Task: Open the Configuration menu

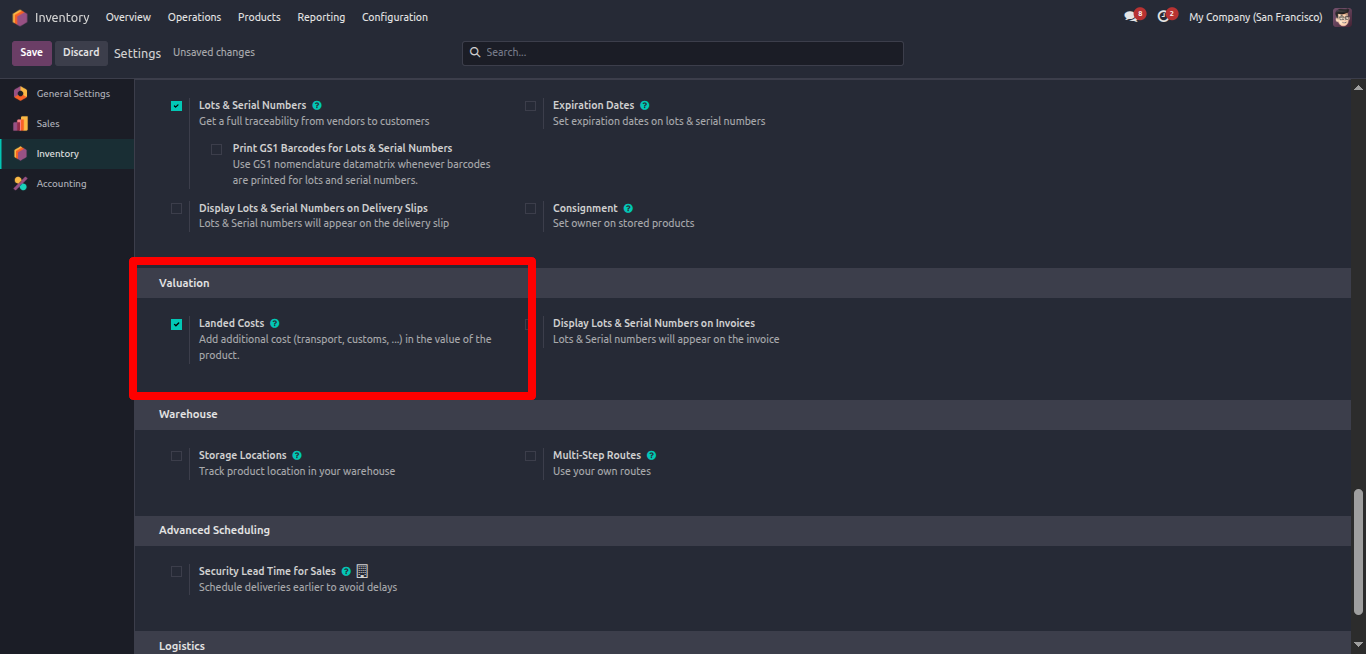Action: (x=395, y=17)
